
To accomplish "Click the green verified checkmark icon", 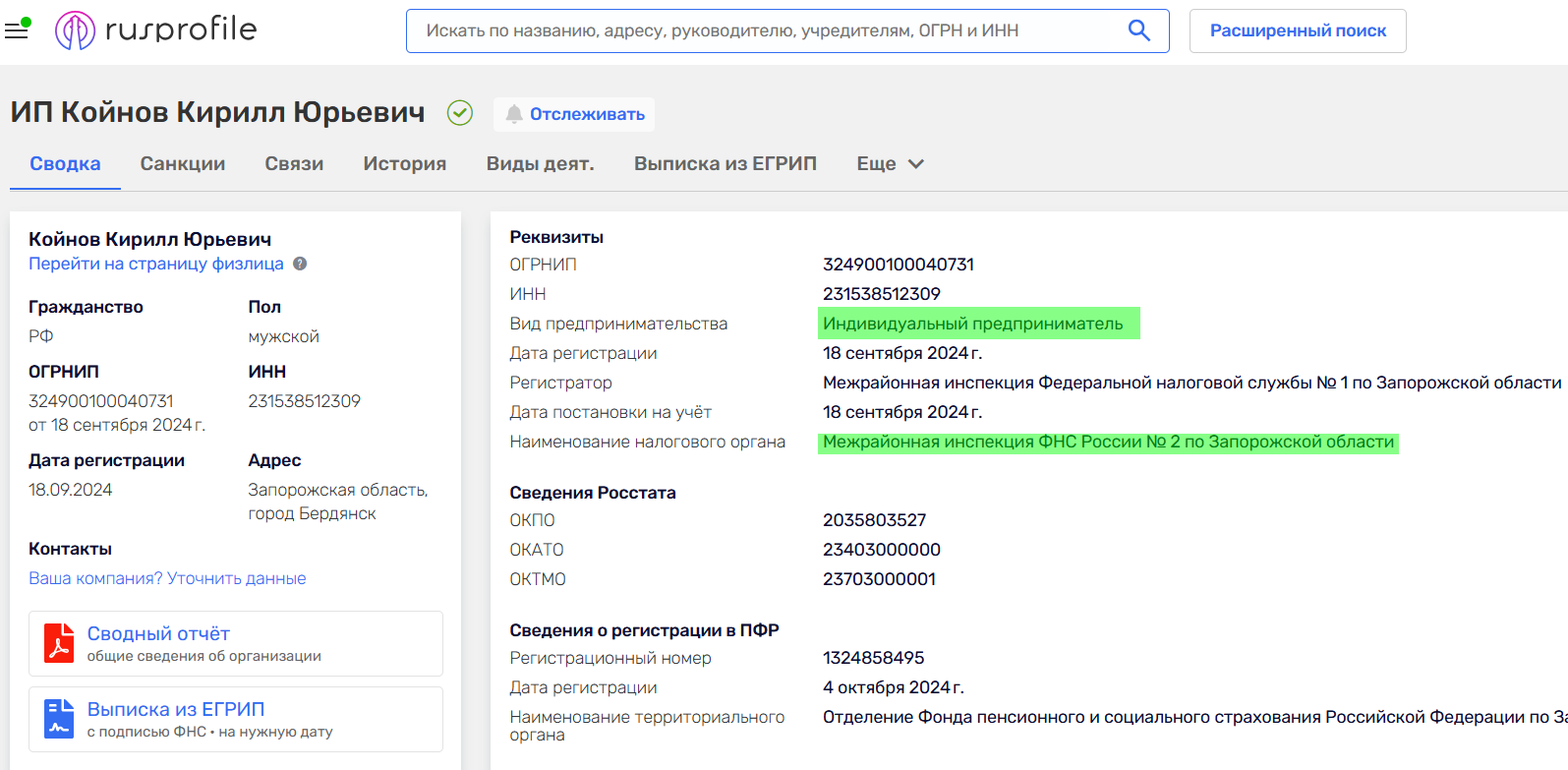I will pyautogui.click(x=460, y=113).
